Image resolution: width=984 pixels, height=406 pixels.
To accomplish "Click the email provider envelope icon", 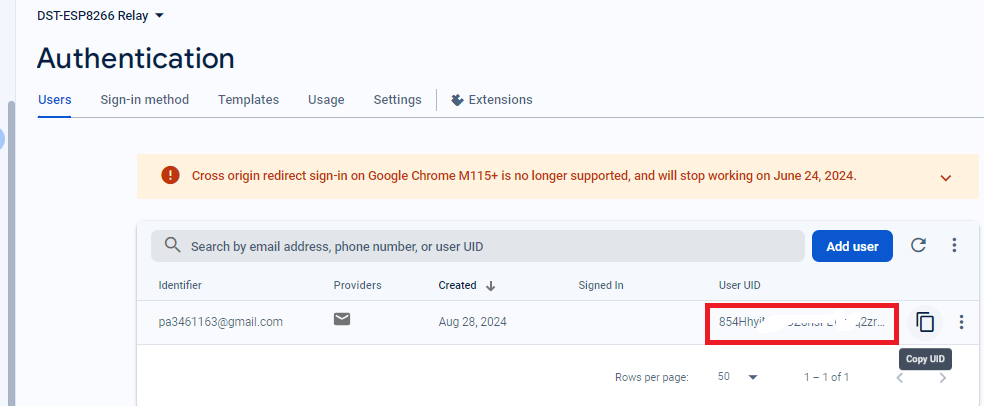I will tap(342, 320).
